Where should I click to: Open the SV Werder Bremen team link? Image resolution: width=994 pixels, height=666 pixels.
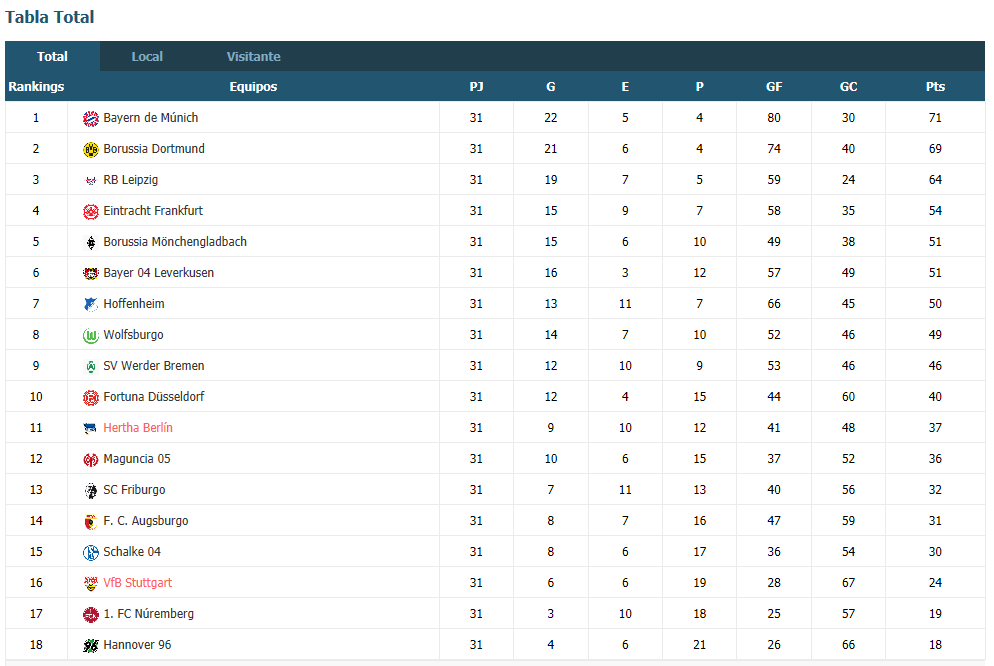click(x=153, y=366)
